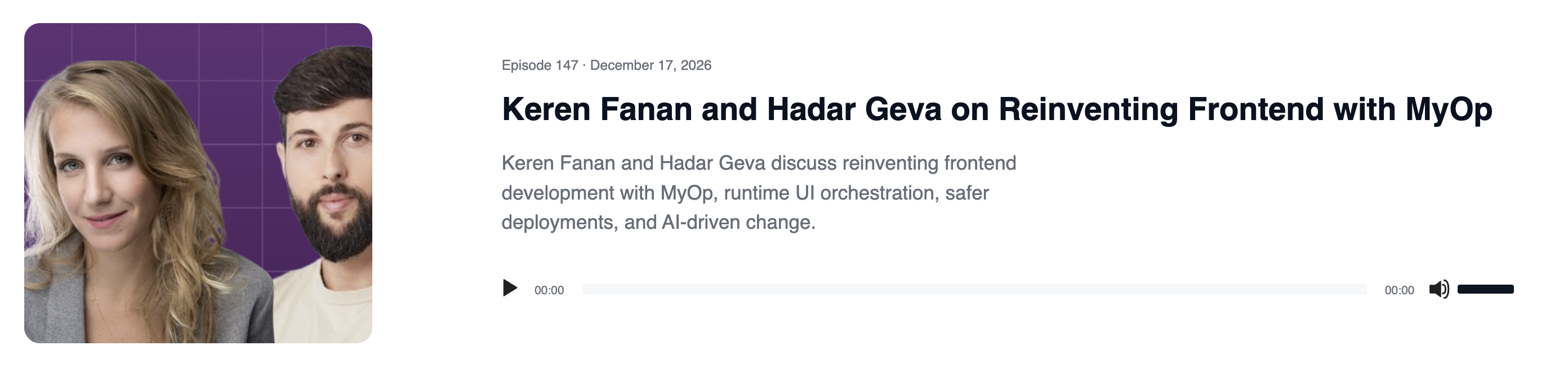1568x372 pixels.
Task: Play the podcast episode audio
Action: [x=510, y=288]
